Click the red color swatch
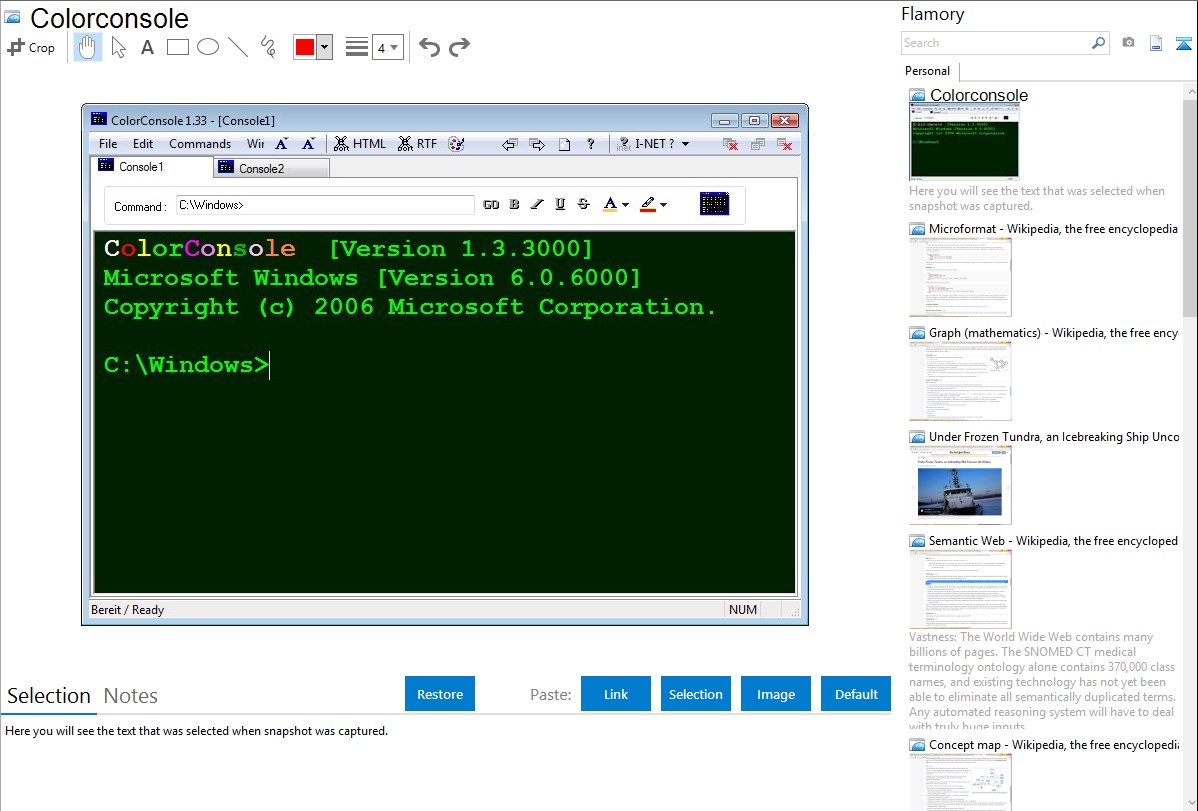The height and width of the screenshot is (811, 1198). pyautogui.click(x=305, y=47)
